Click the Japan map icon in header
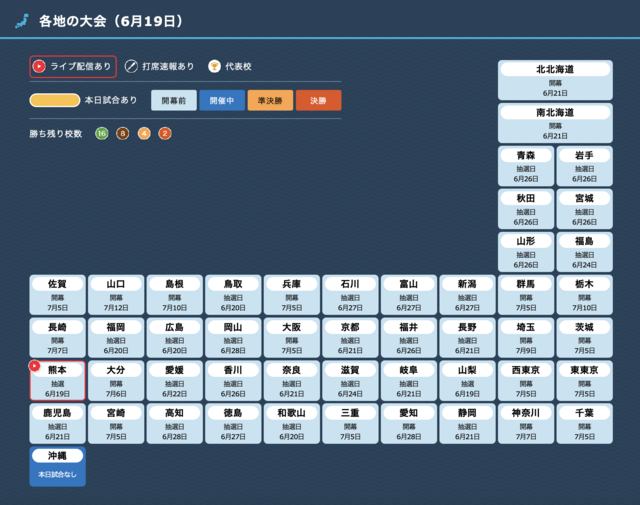Viewport: 640px width, 505px height. (21, 20)
